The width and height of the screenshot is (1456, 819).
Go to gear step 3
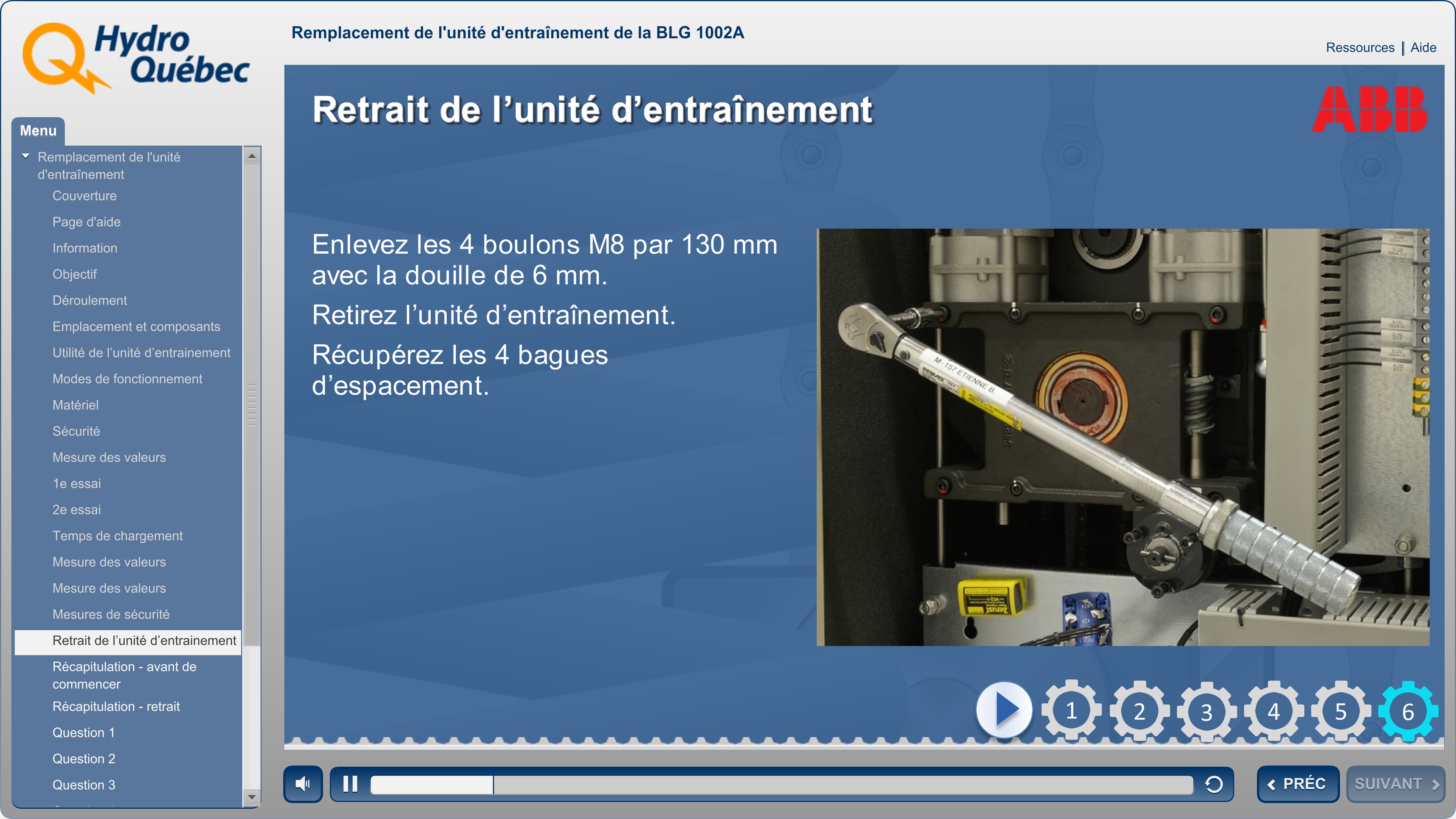(x=1206, y=711)
